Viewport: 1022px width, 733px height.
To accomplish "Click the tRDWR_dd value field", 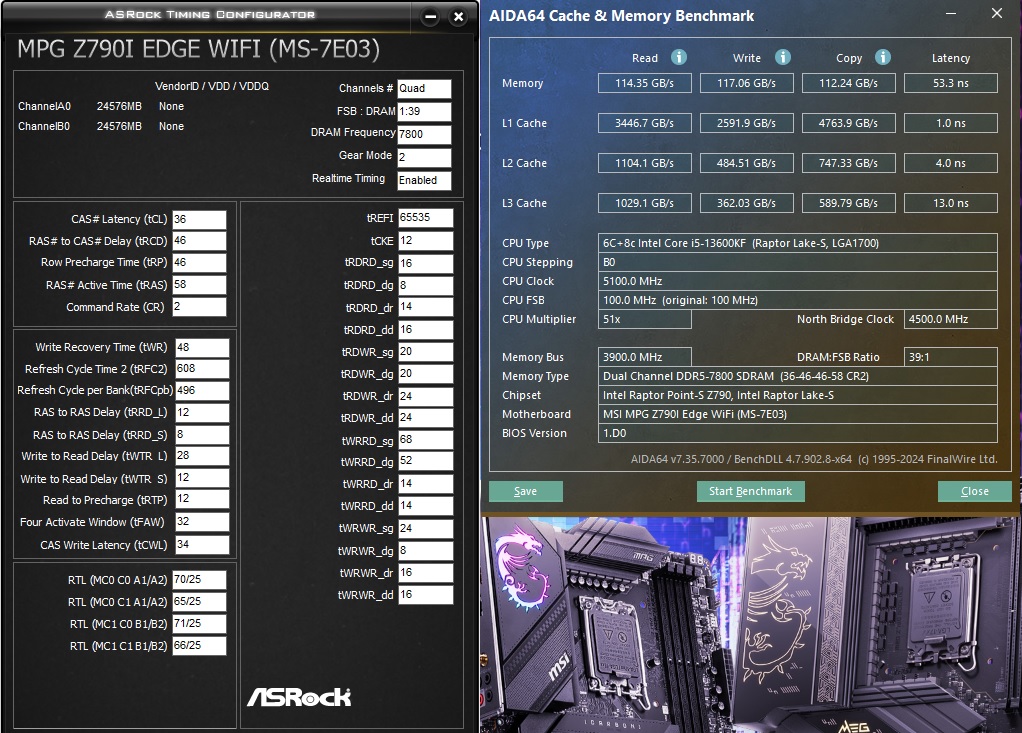I will (x=425, y=418).
